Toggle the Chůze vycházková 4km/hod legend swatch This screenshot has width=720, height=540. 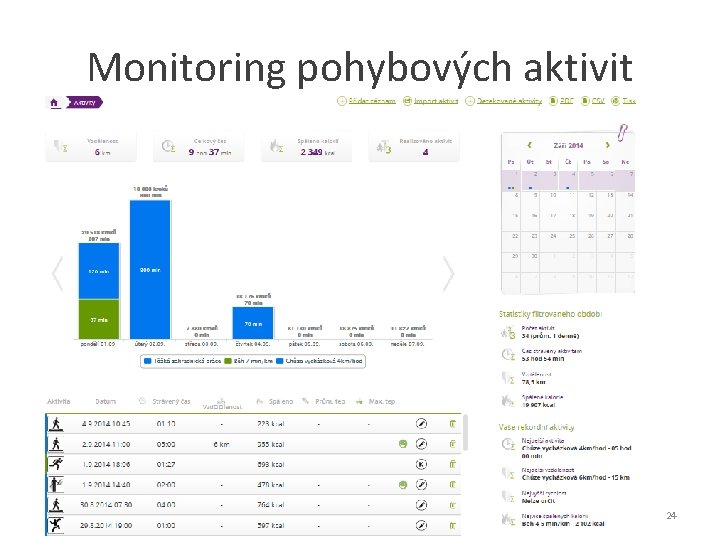[279, 361]
